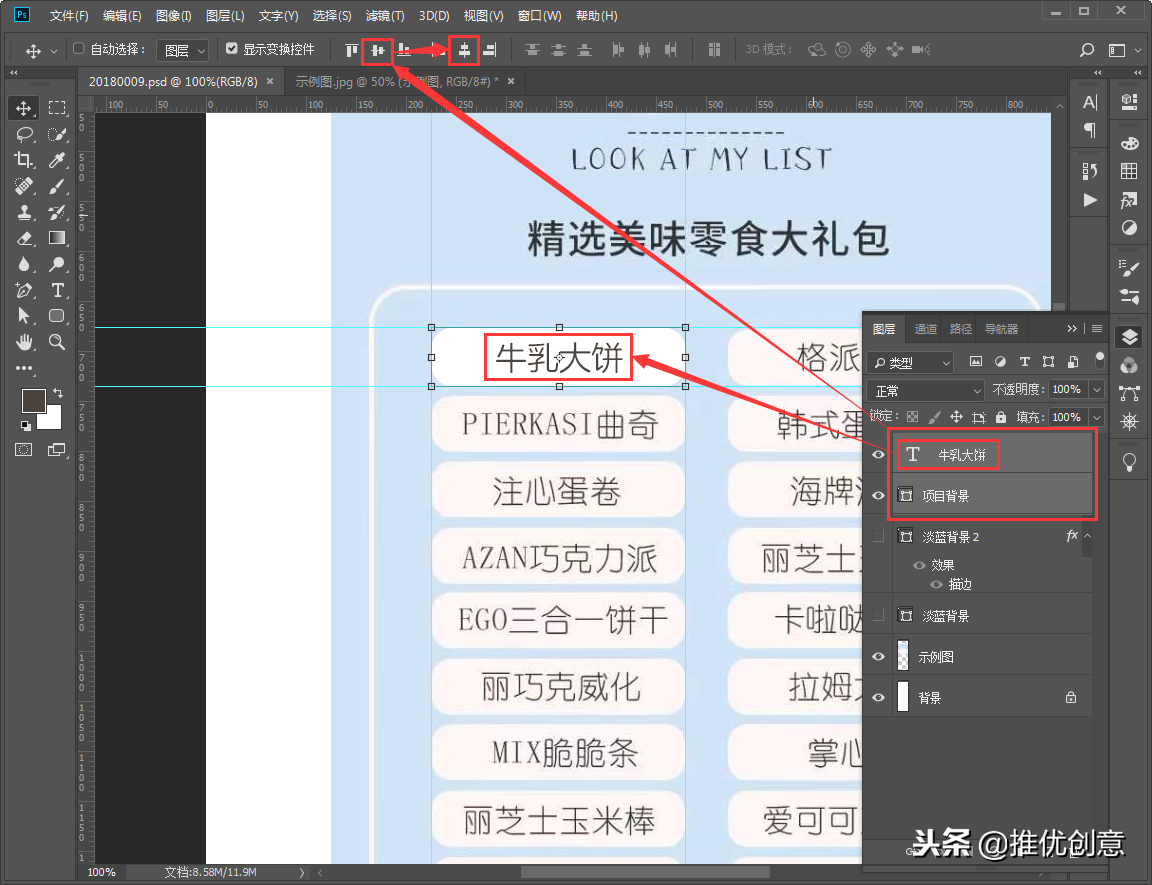The height and width of the screenshot is (885, 1152).
Task: Hide the 牛乳大饼 text layer
Action: click(x=878, y=455)
